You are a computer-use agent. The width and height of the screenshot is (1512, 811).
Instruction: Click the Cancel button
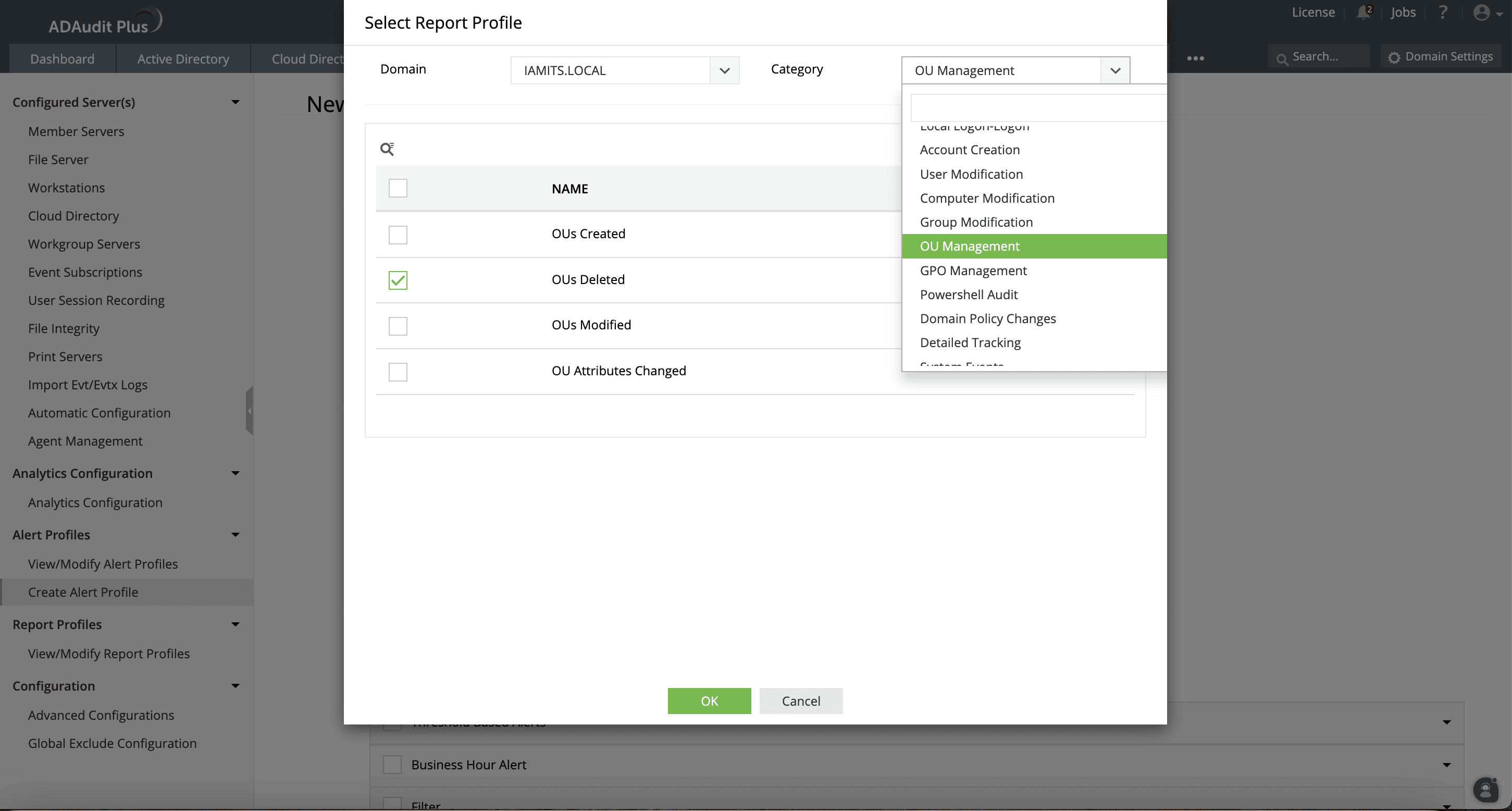[801, 701]
